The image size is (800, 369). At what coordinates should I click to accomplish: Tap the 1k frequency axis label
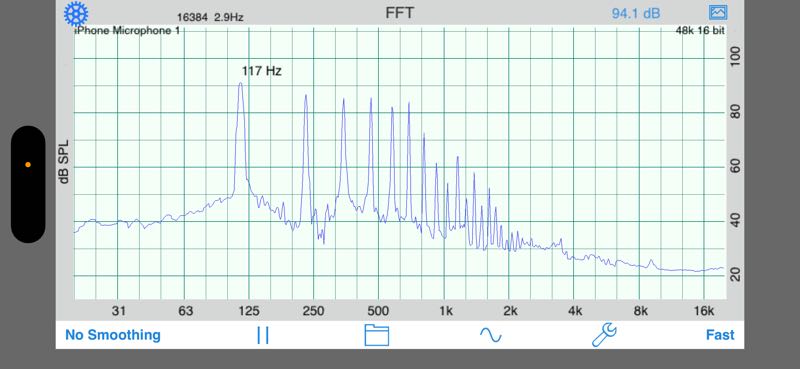tap(445, 311)
